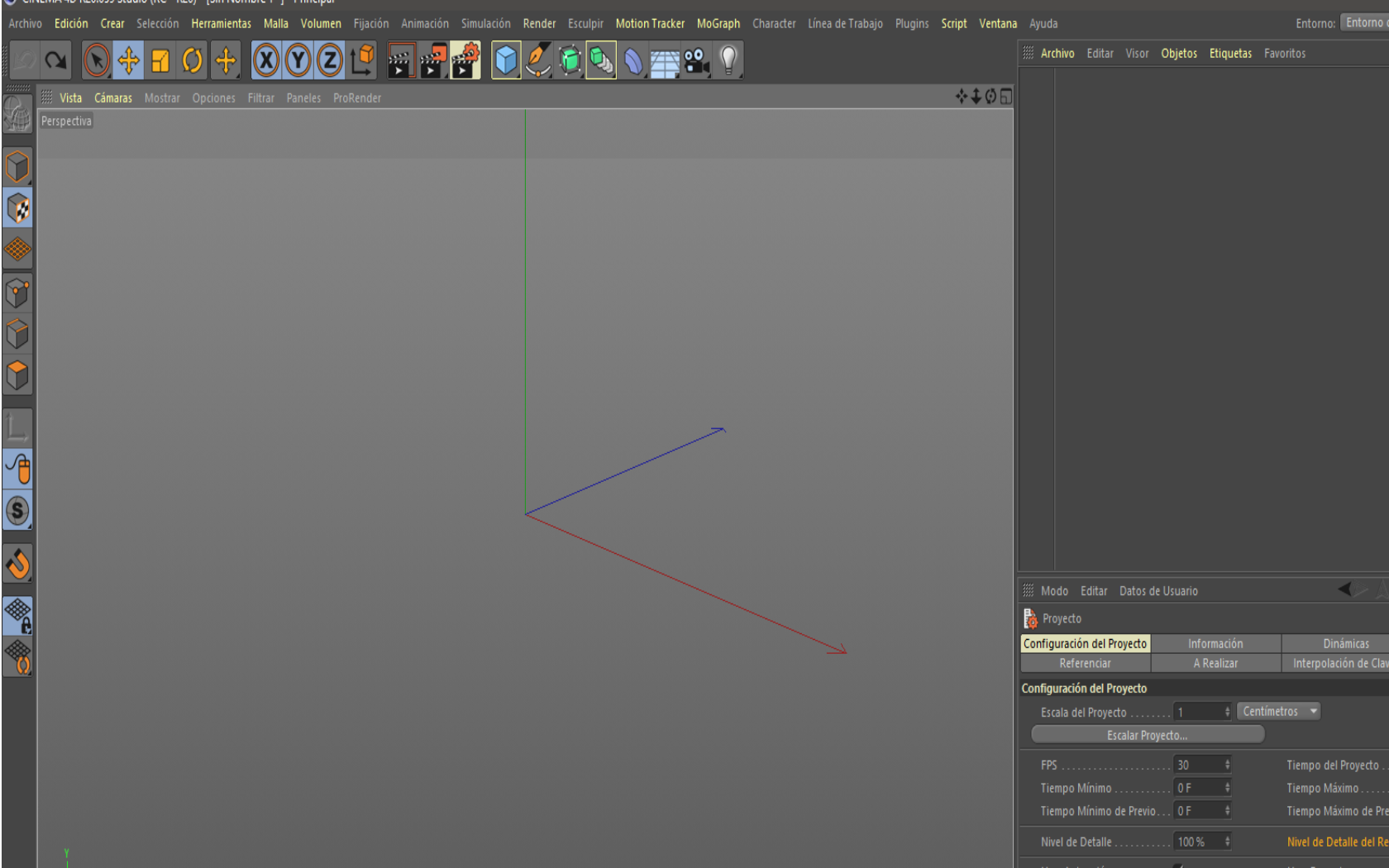1389x868 pixels.
Task: Open the Modo menu in attributes
Action: 1054,591
